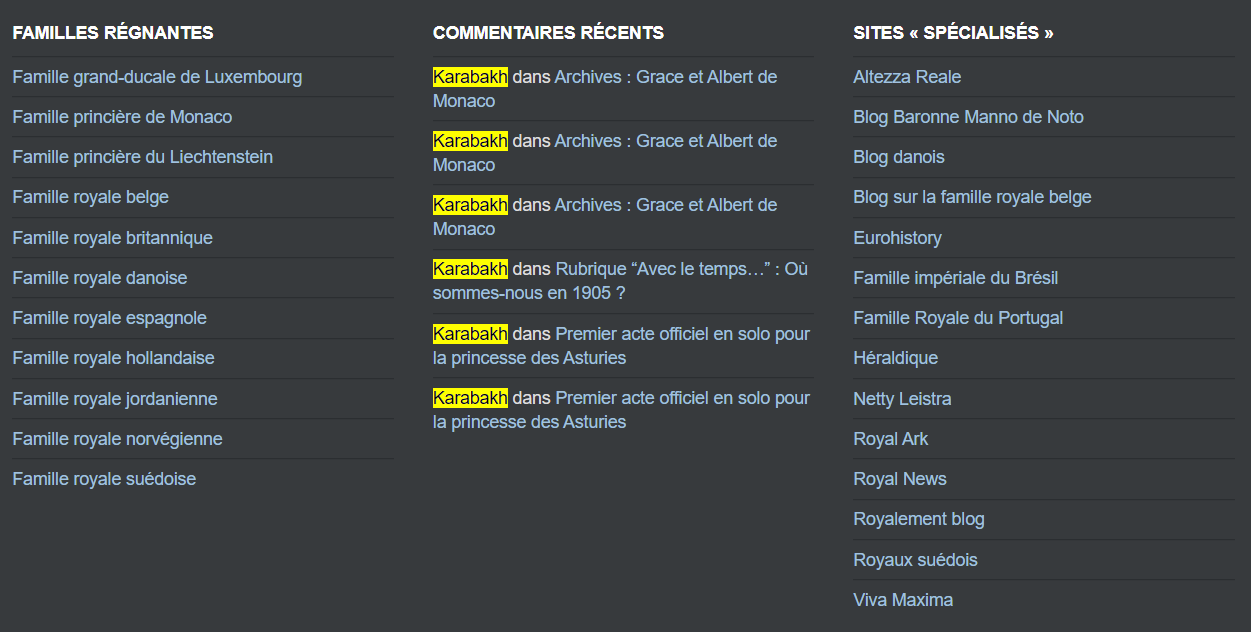Viewport: 1251px width, 632px height.
Task: Open Famille royale danoise link
Action: click(x=99, y=278)
